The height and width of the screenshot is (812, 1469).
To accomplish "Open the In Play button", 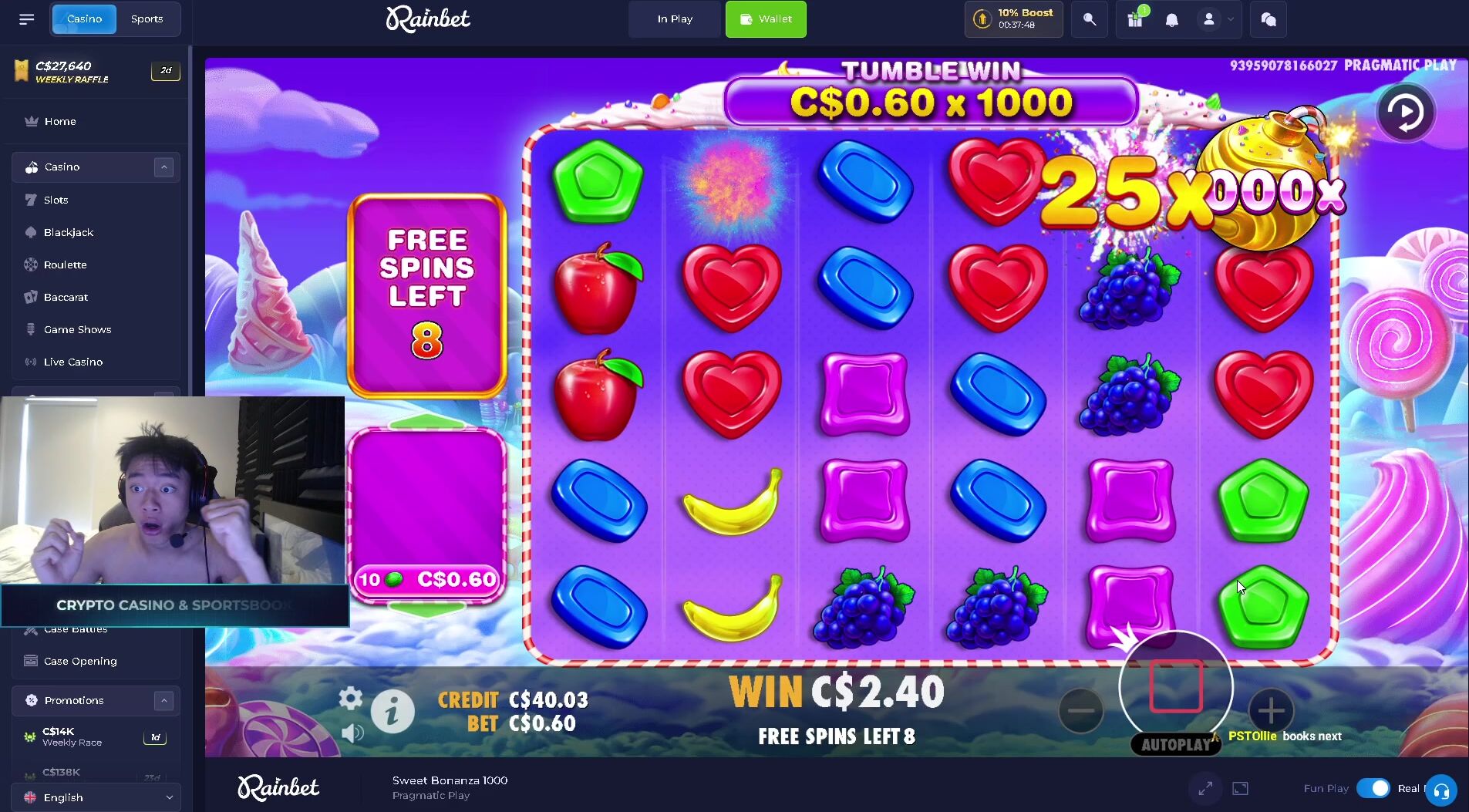I will point(675,19).
